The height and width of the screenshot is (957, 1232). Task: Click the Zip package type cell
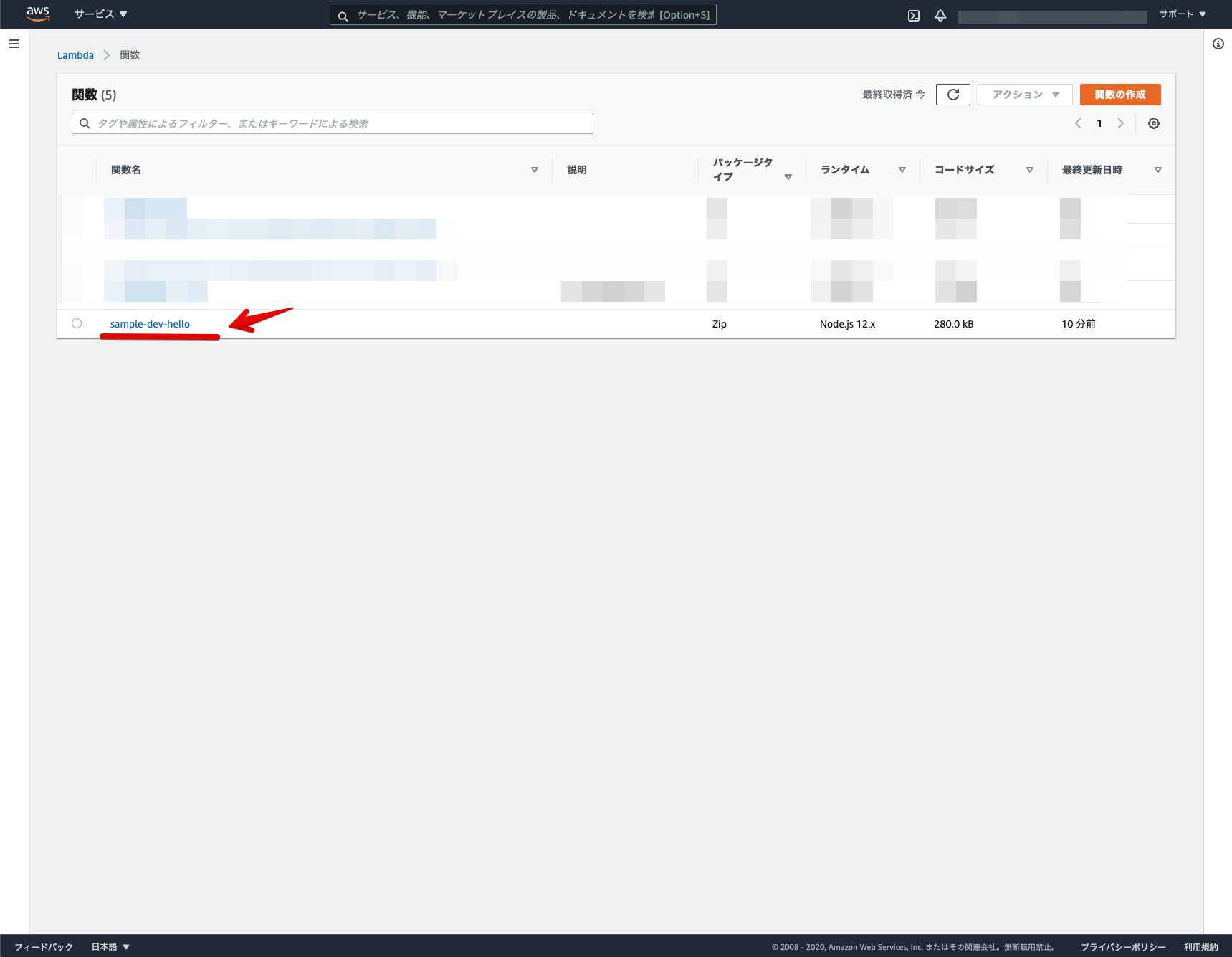(720, 324)
